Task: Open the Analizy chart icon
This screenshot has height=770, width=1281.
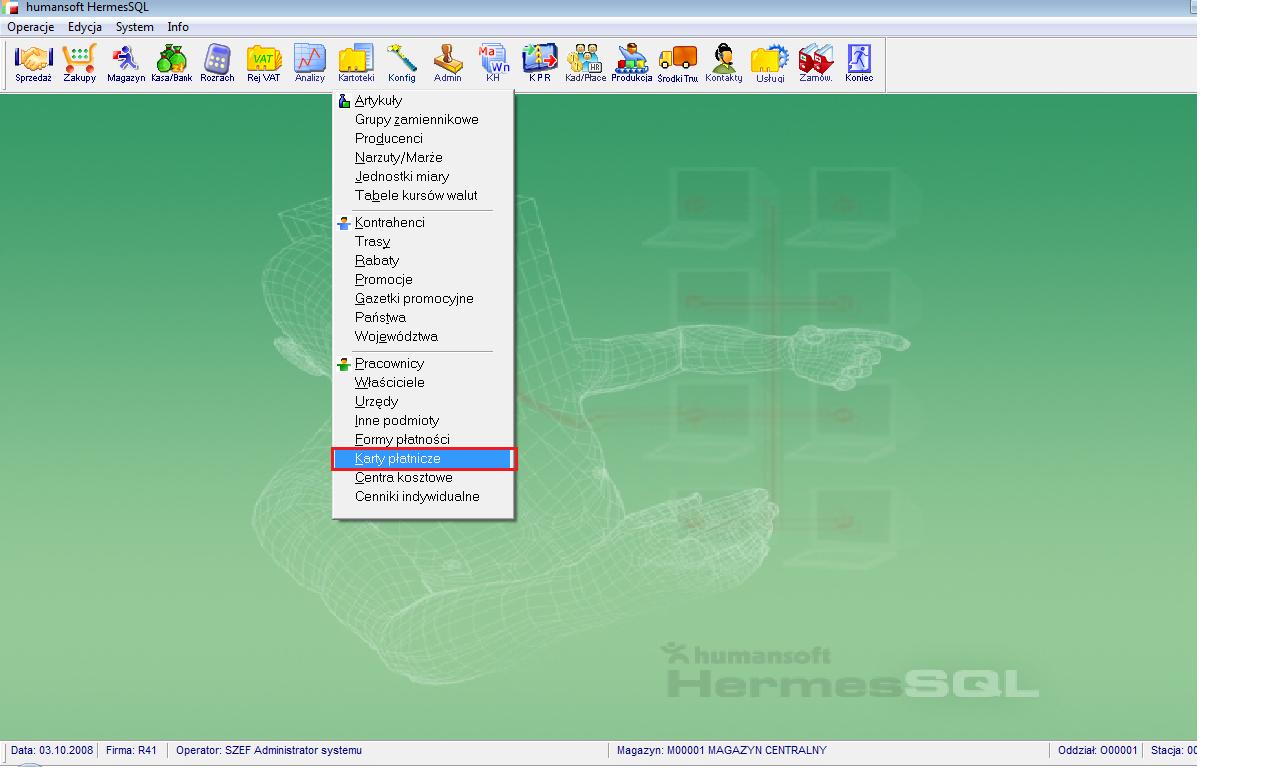Action: click(x=310, y=63)
